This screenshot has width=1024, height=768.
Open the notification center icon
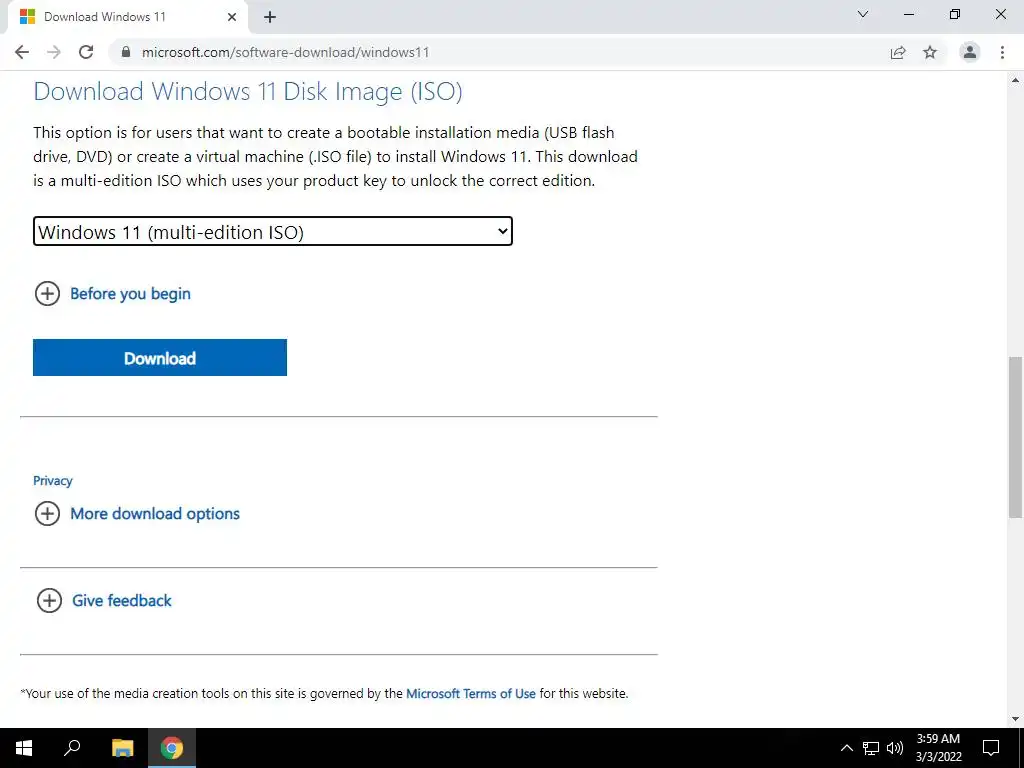click(991, 748)
